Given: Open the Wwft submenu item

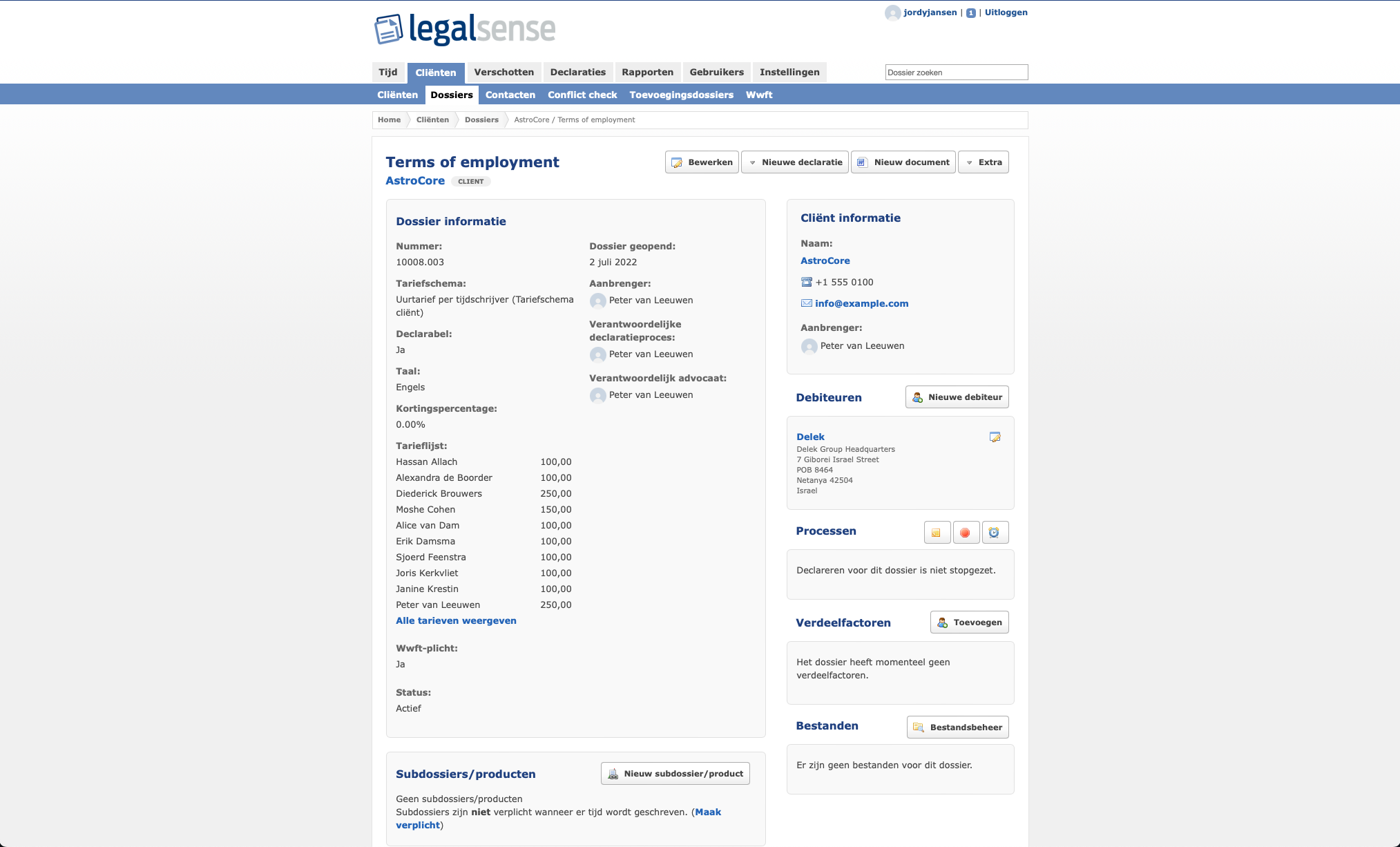Looking at the screenshot, I should tap(759, 95).
